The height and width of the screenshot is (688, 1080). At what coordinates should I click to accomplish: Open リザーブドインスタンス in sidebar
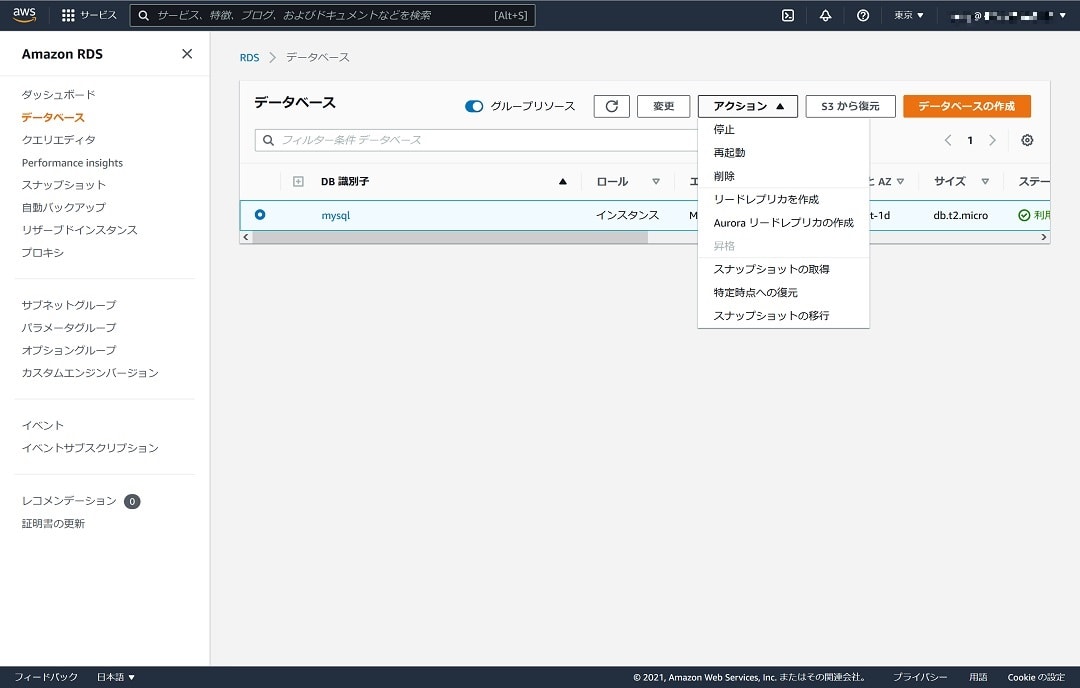point(80,230)
